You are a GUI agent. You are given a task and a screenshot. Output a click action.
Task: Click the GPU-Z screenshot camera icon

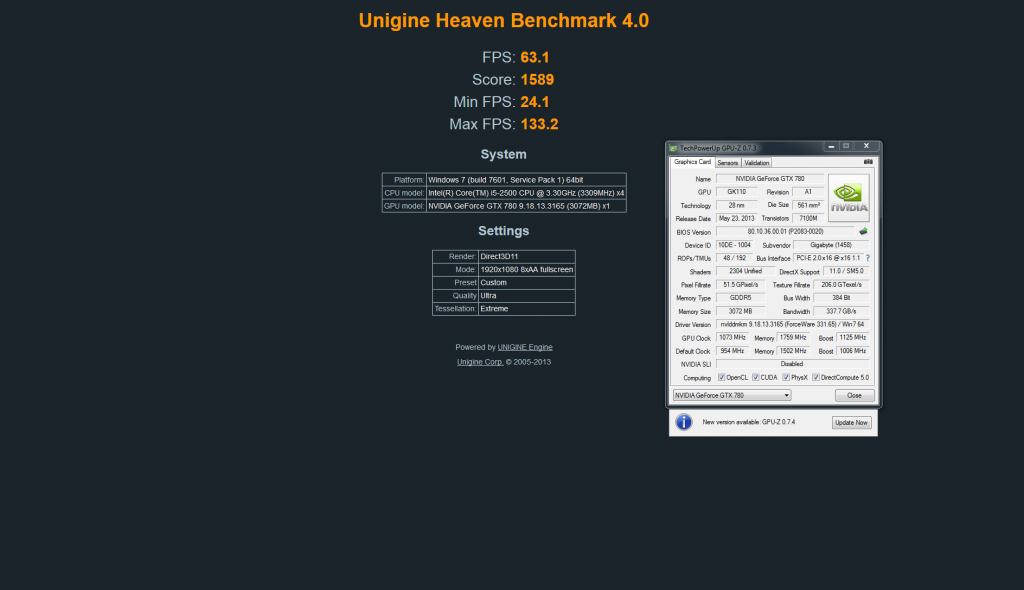(x=868, y=162)
